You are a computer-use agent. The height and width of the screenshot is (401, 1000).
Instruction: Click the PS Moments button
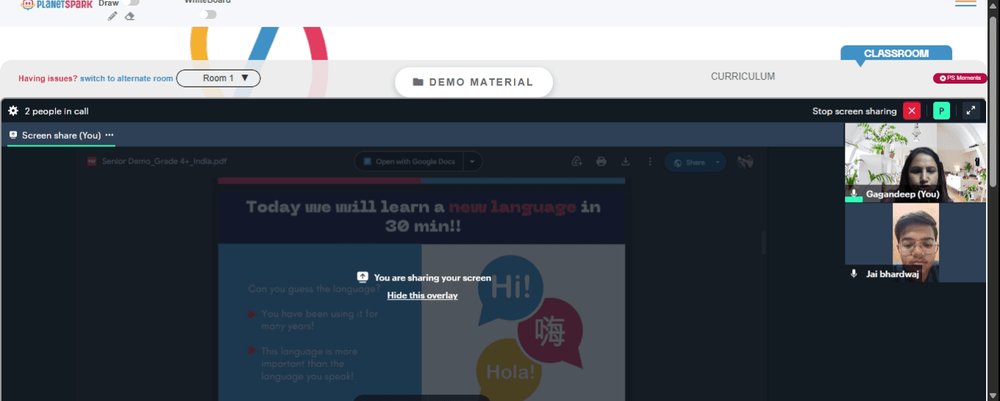pos(960,78)
